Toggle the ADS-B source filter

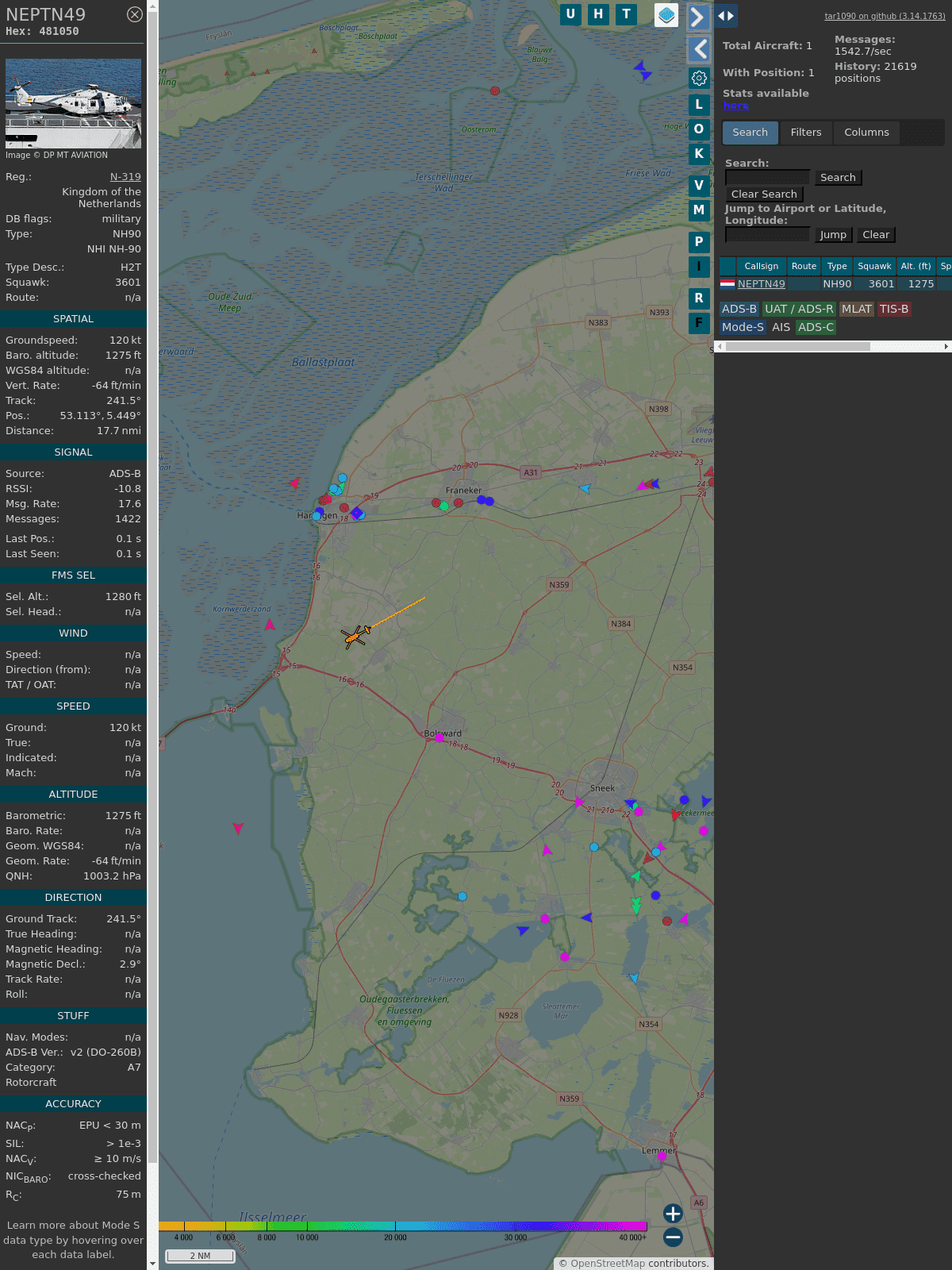(x=739, y=309)
